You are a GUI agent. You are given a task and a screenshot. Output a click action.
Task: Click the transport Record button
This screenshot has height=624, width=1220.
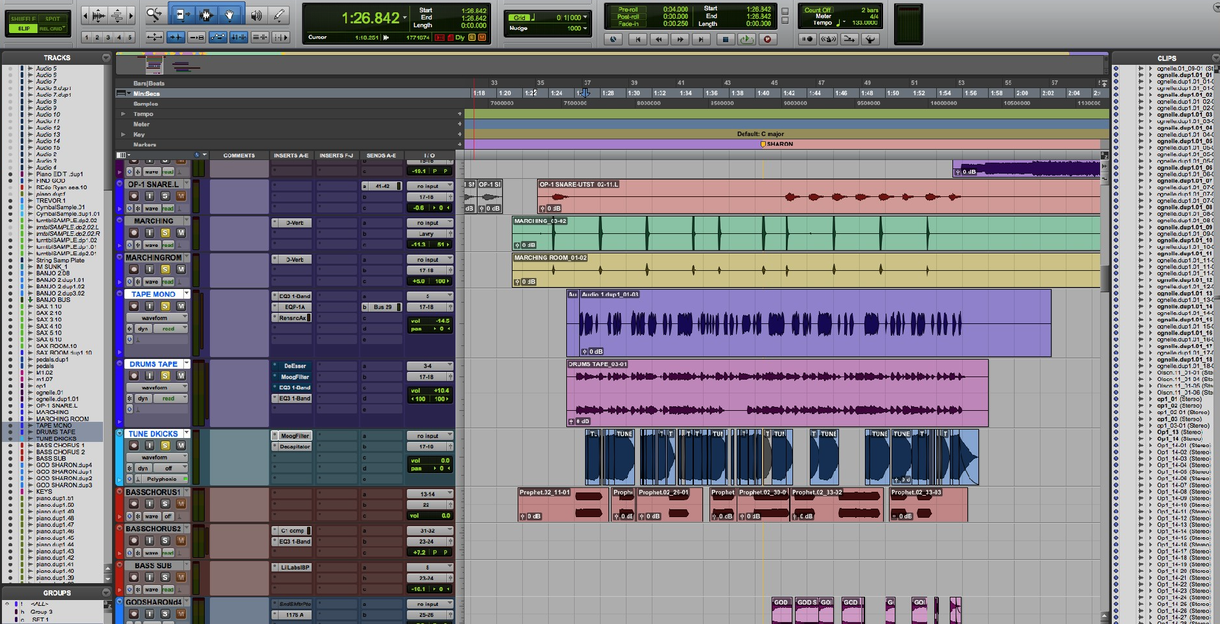click(x=768, y=39)
